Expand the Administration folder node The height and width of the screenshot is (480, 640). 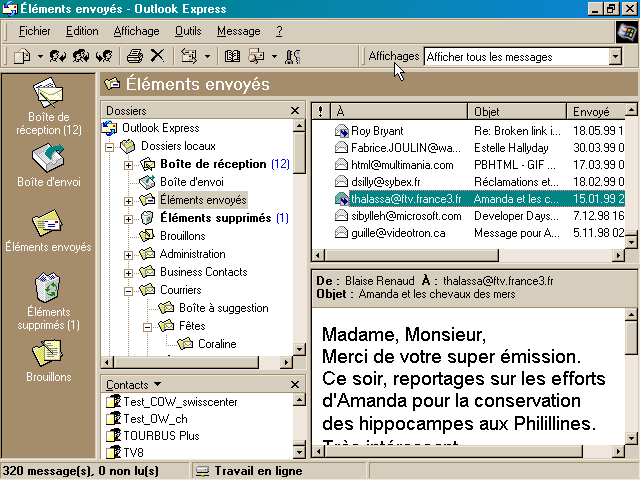click(x=128, y=256)
